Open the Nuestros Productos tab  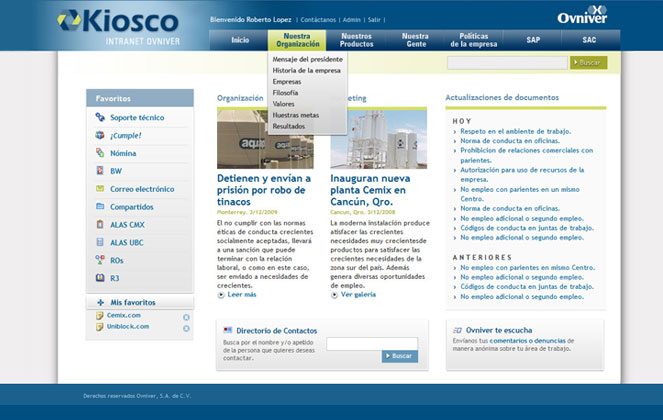click(x=356, y=40)
